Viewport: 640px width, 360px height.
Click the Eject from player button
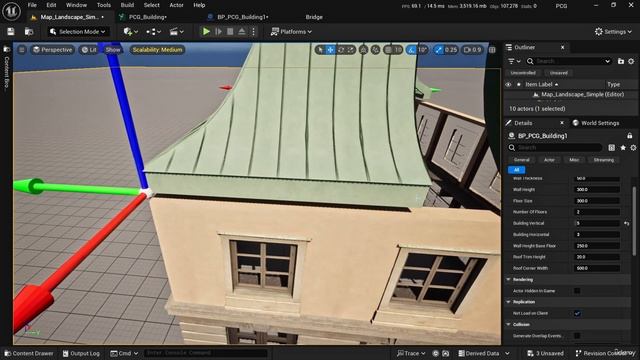[x=242, y=31]
